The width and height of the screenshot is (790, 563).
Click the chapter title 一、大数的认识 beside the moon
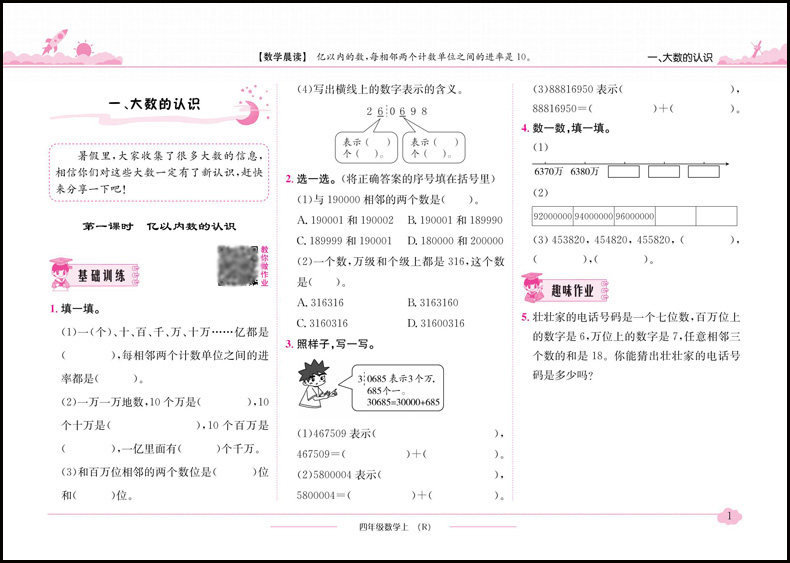pyautogui.click(x=154, y=105)
